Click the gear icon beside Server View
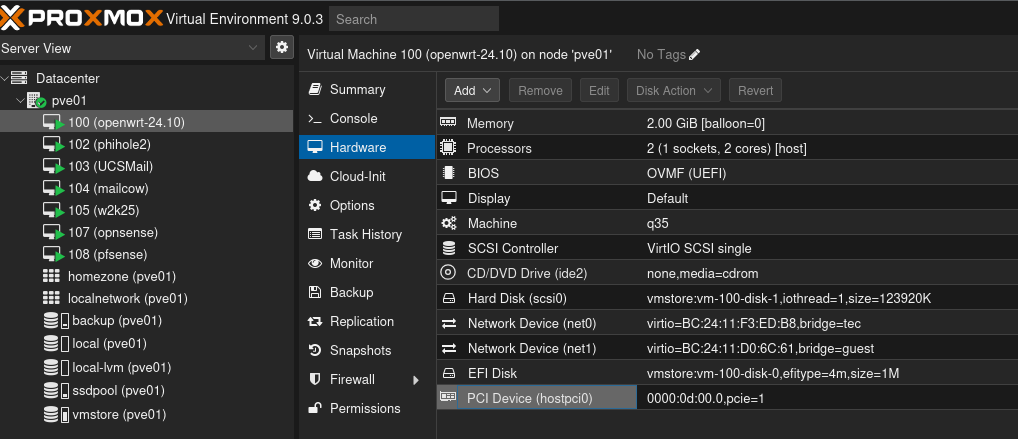This screenshot has height=439, width=1018. (x=281, y=47)
